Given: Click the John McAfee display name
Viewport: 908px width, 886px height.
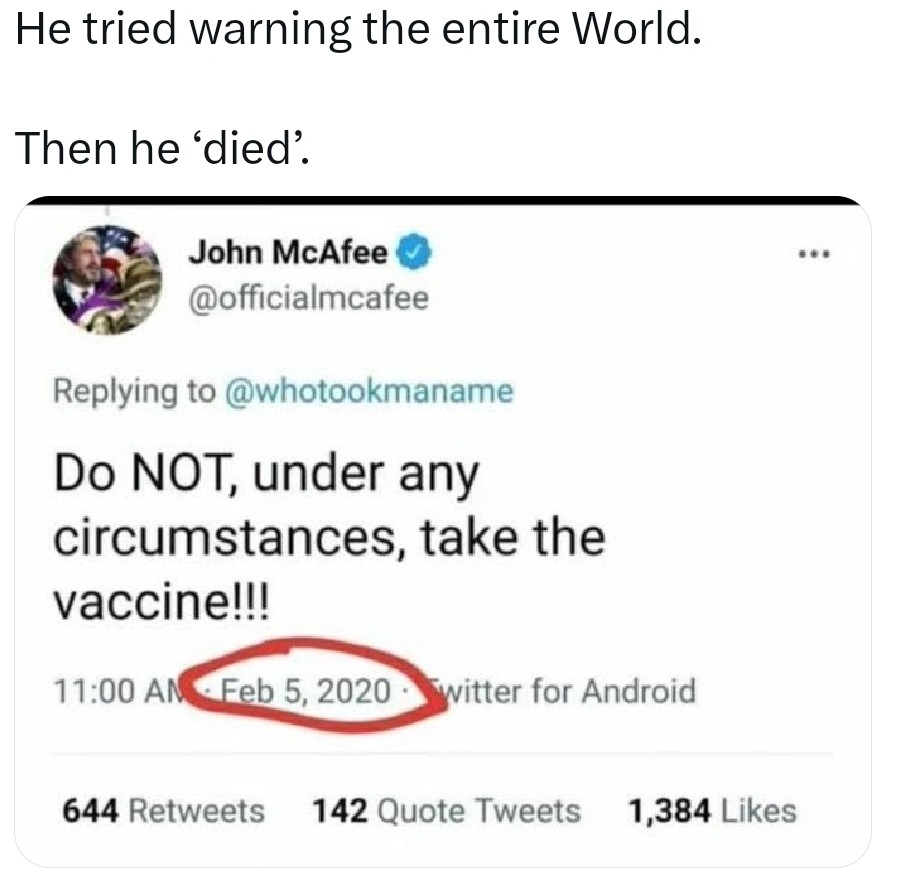Looking at the screenshot, I should click(289, 253).
